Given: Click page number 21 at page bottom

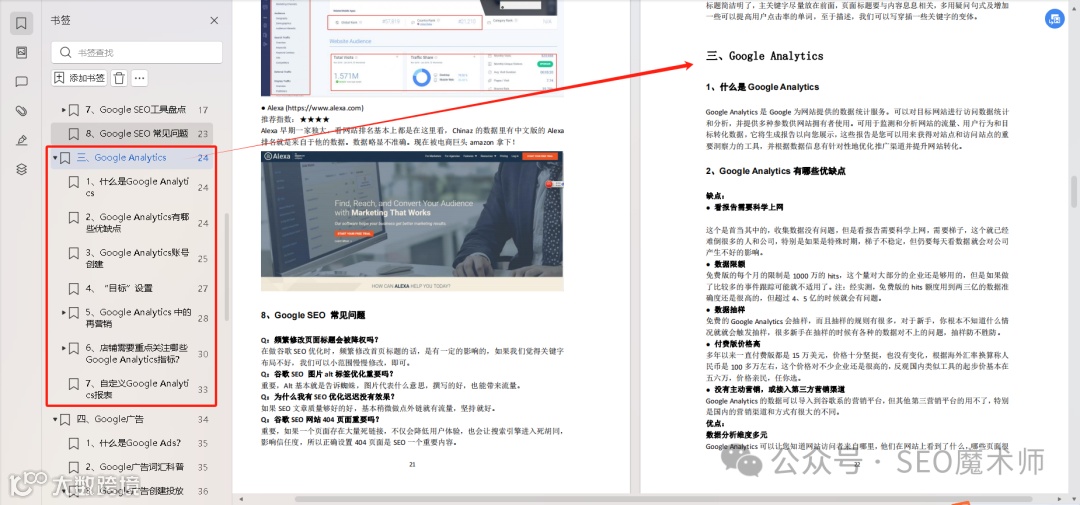Looking at the screenshot, I should click(x=412, y=465).
